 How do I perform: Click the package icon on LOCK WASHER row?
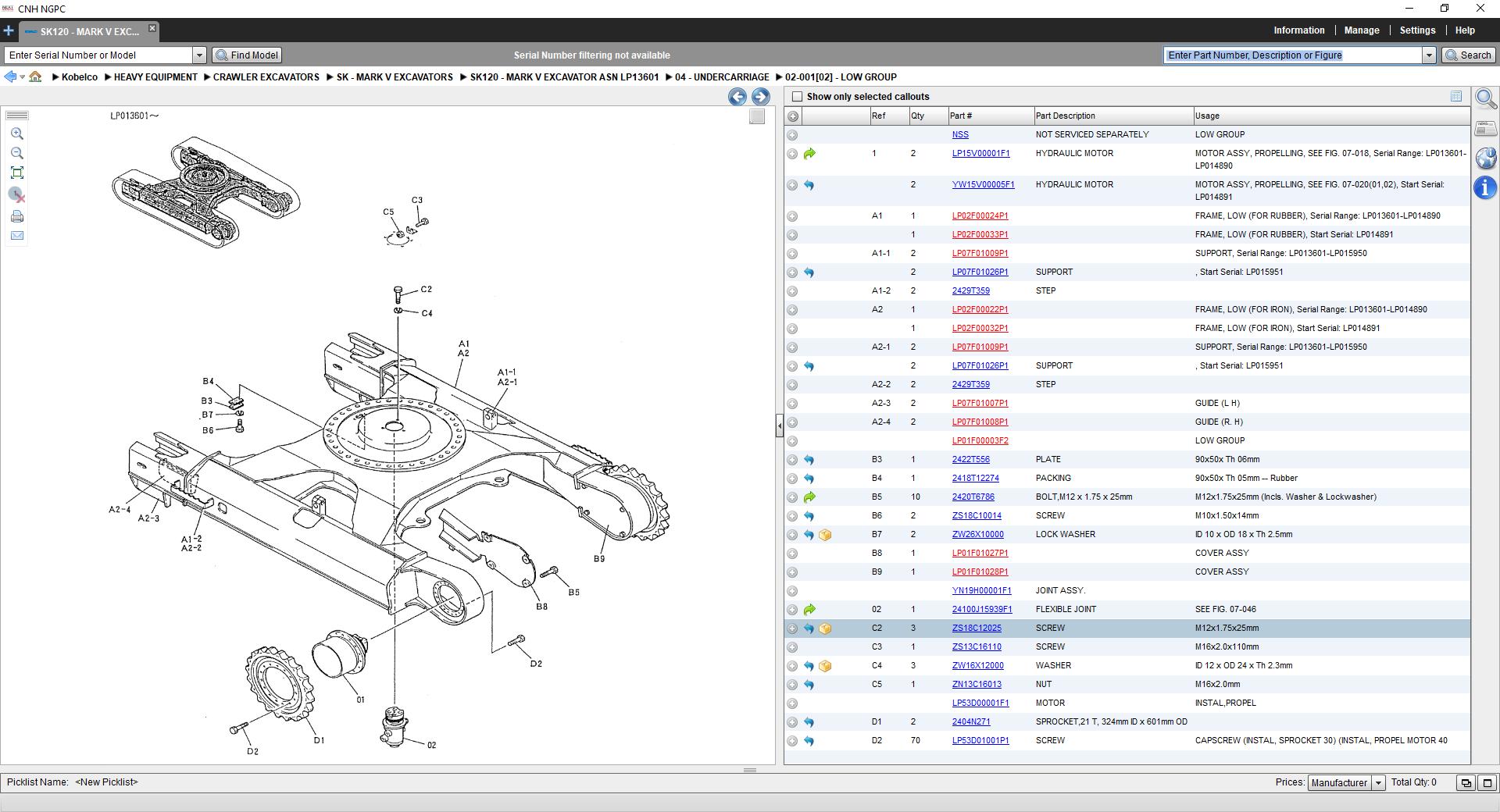click(x=825, y=535)
